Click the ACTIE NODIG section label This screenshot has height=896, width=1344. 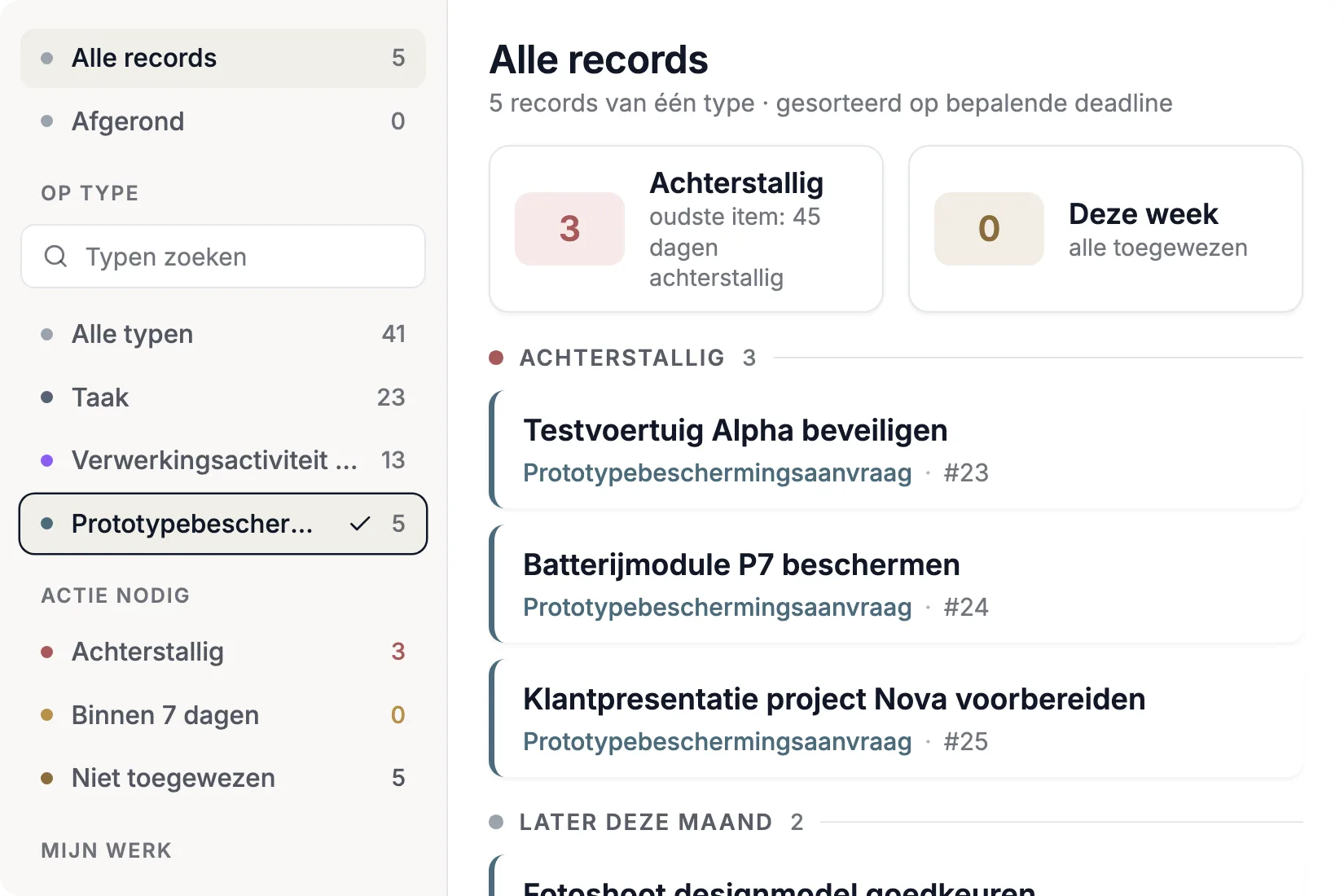[x=115, y=595]
